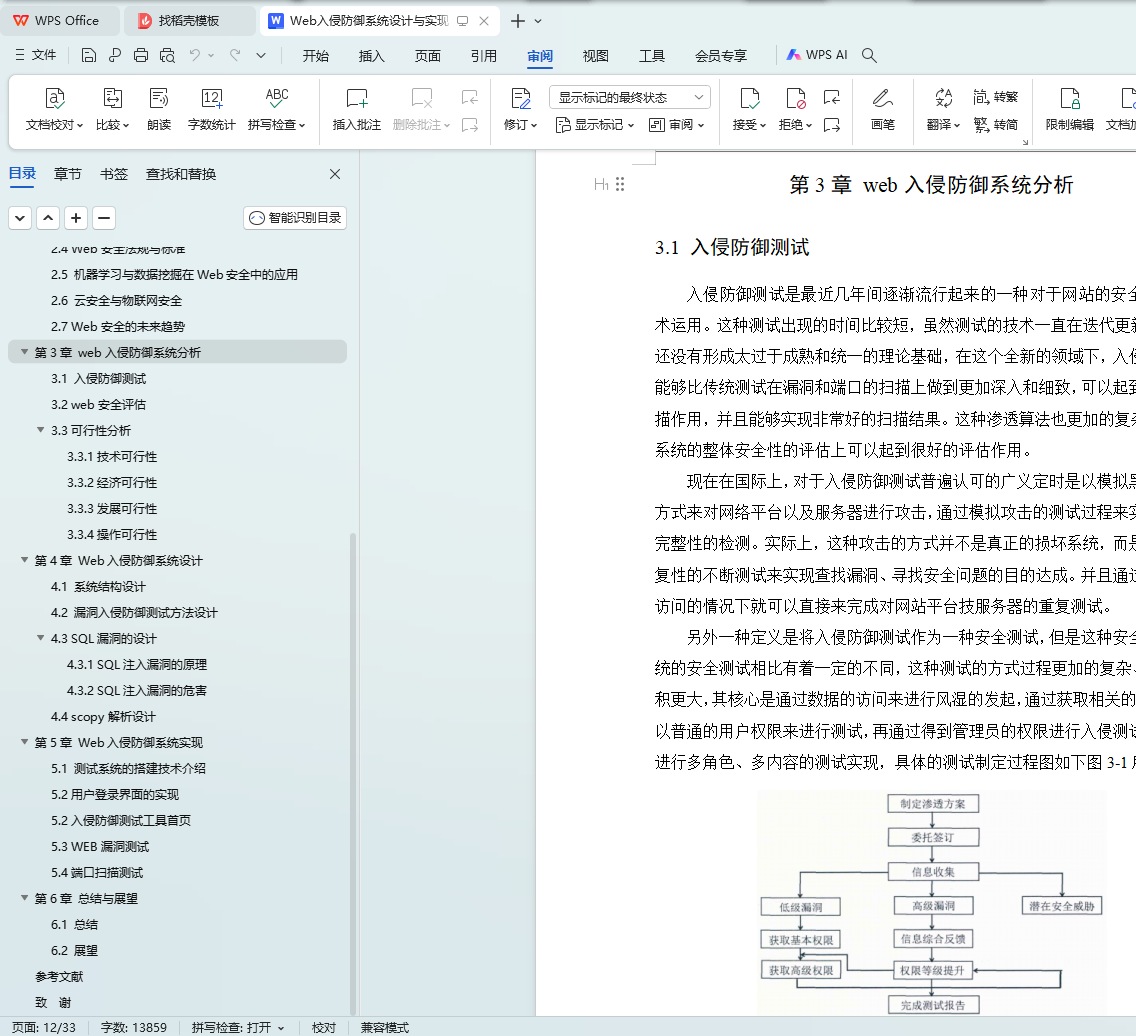Open the WPS Office home tab
The height and width of the screenshot is (1036, 1136).
tap(59, 21)
